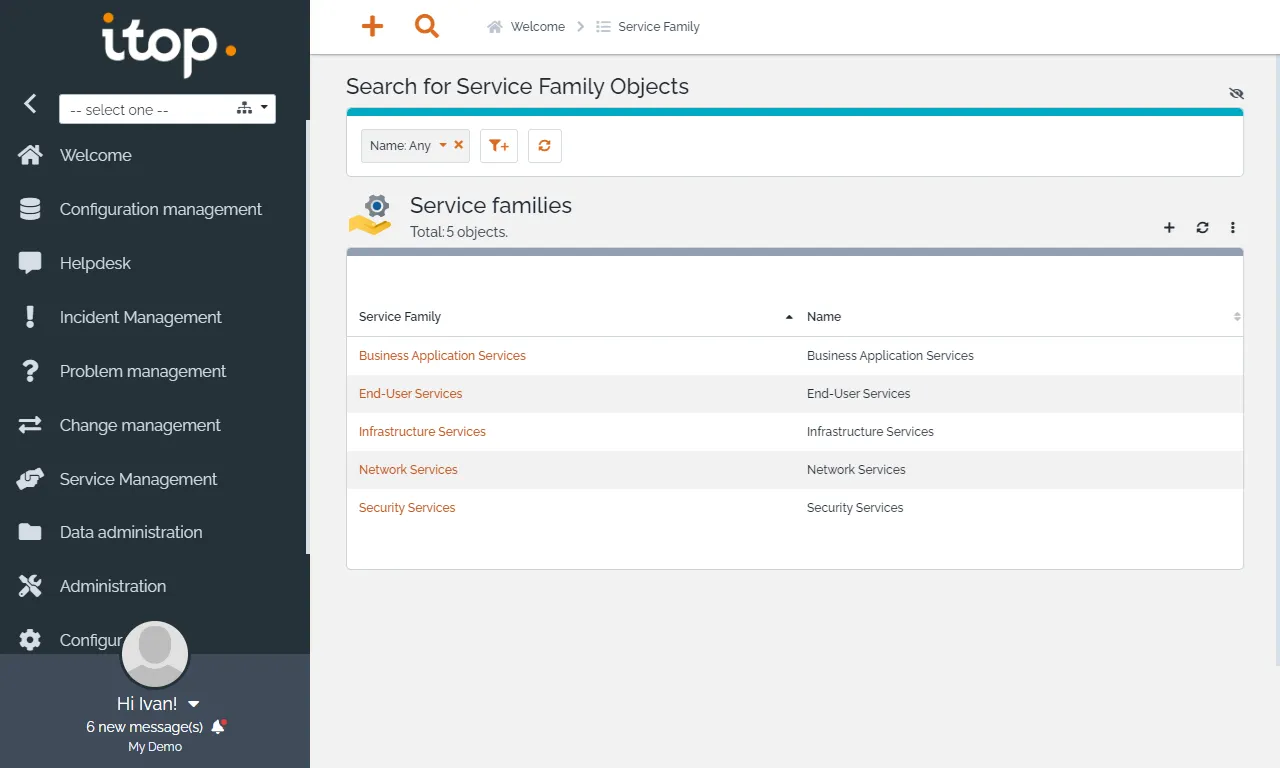Screen dimensions: 1280x768
Task: Click the user avatar picture
Action: pos(155,655)
